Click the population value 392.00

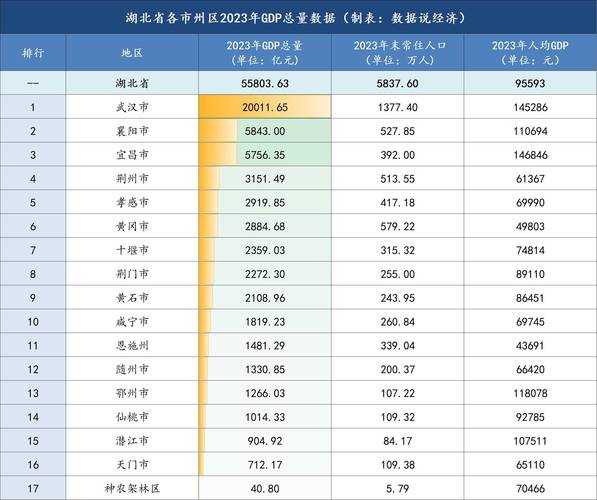(x=397, y=155)
